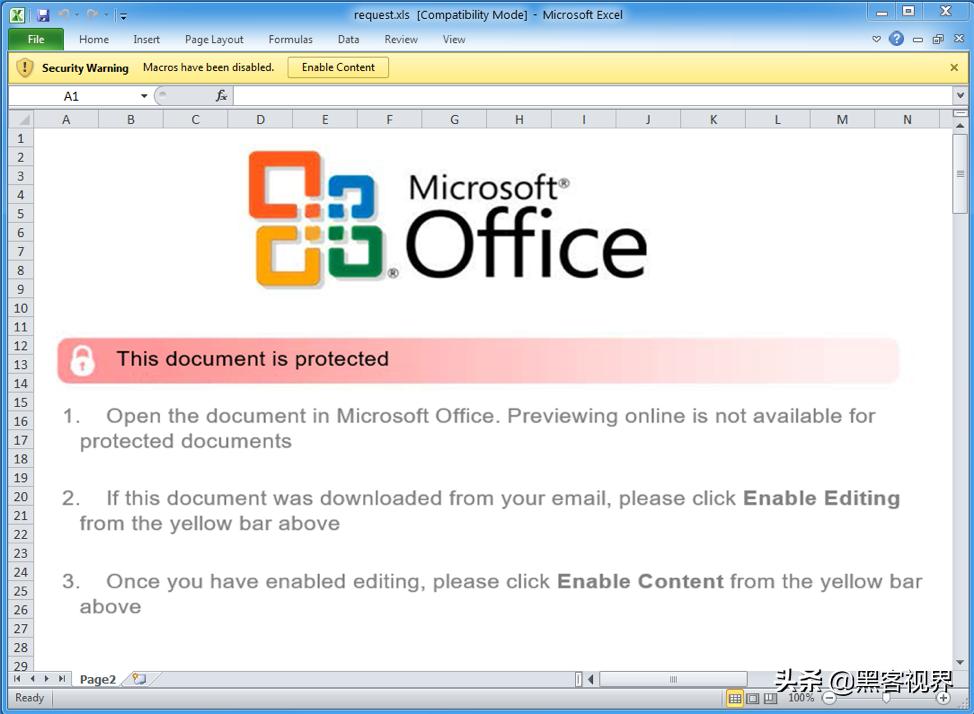Switch to Page Layout view in status bar
The width and height of the screenshot is (974, 714).
point(752,698)
